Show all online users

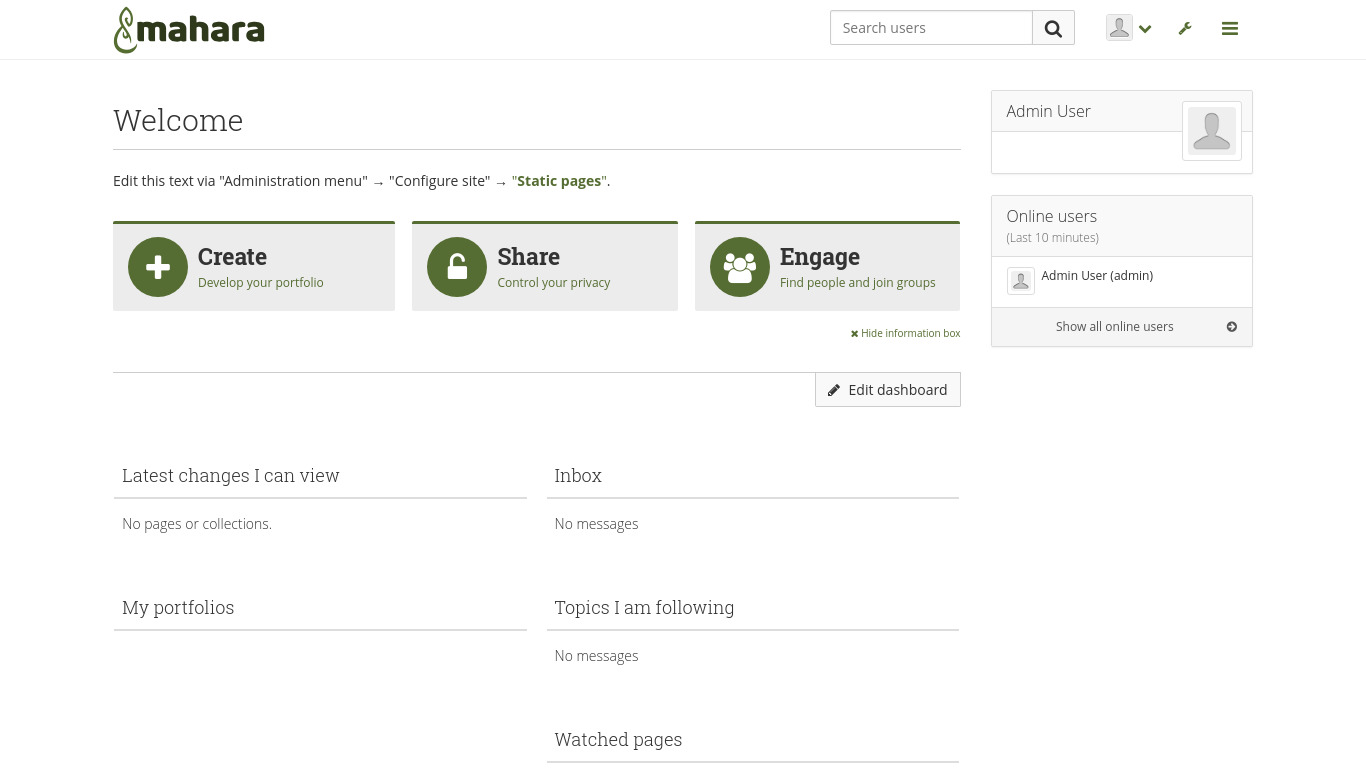pyautogui.click(x=1114, y=327)
